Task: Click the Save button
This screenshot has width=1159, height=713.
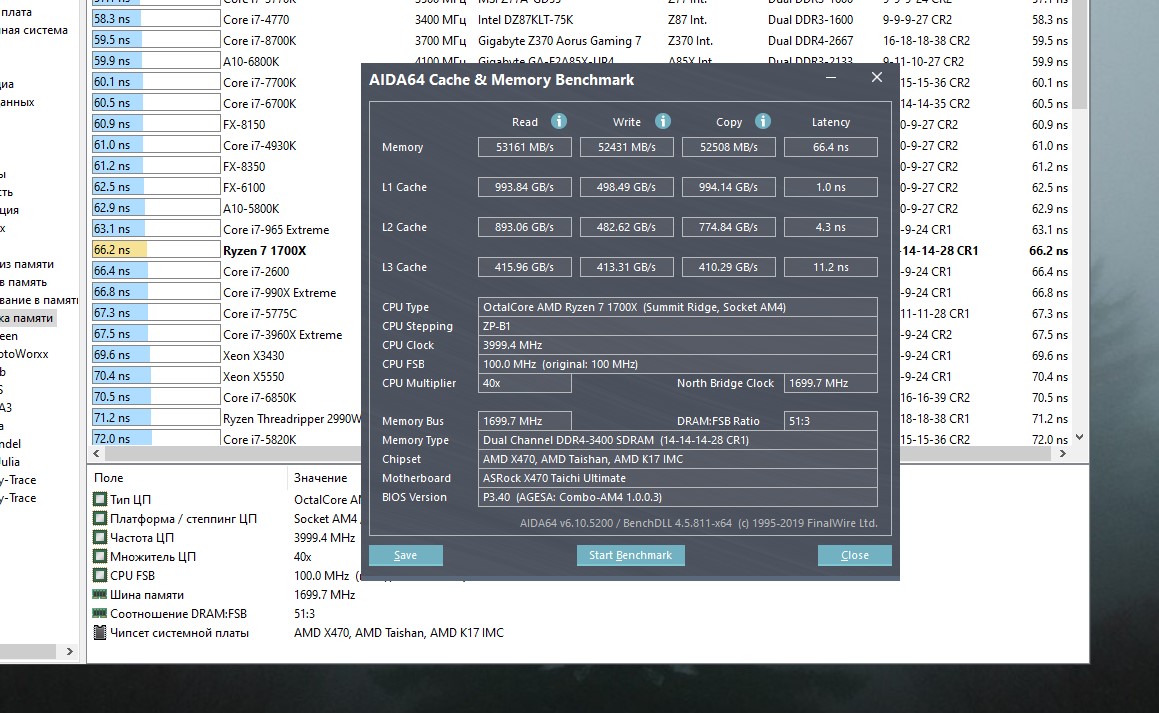Action: point(406,556)
